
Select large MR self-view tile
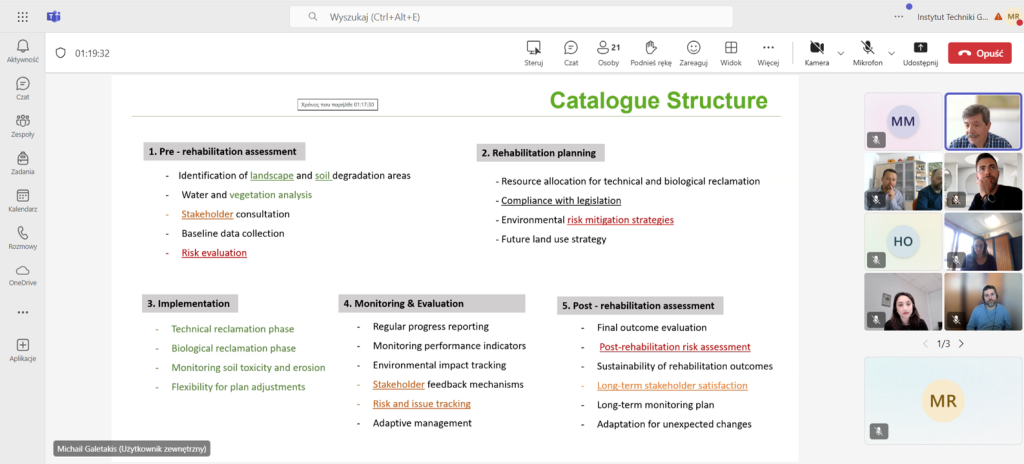coord(943,400)
